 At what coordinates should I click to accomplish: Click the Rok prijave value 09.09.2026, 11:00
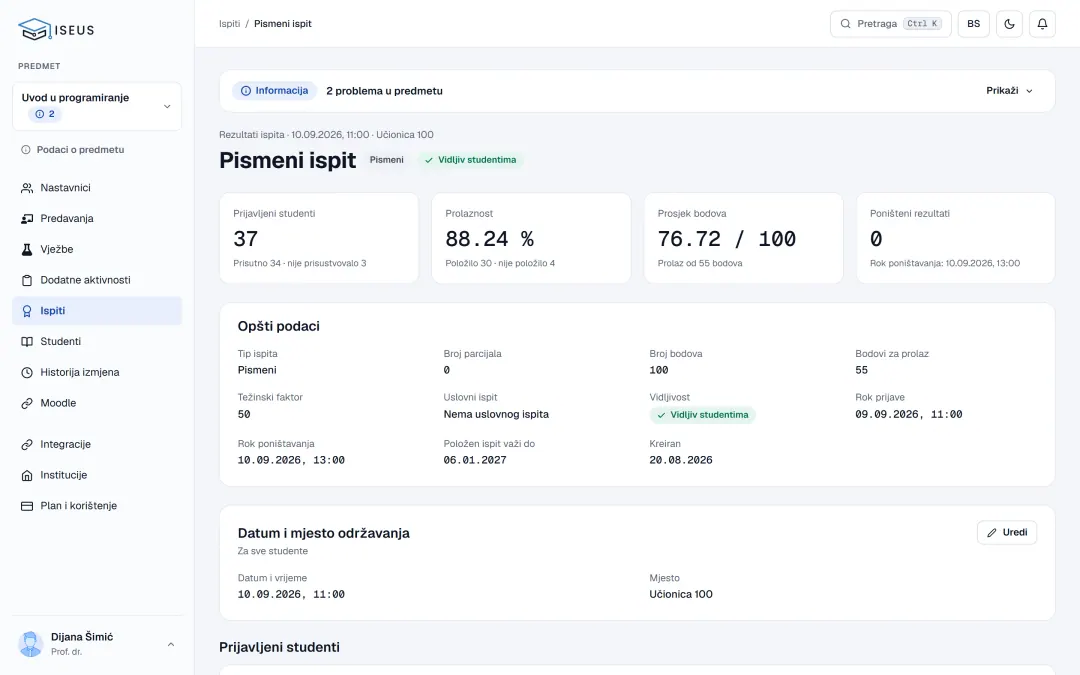tap(908, 415)
